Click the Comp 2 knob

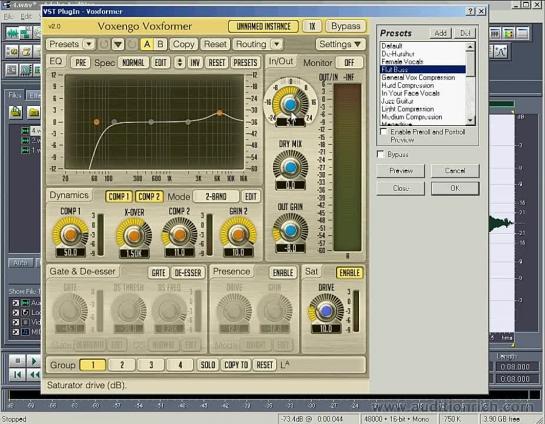pos(179,235)
